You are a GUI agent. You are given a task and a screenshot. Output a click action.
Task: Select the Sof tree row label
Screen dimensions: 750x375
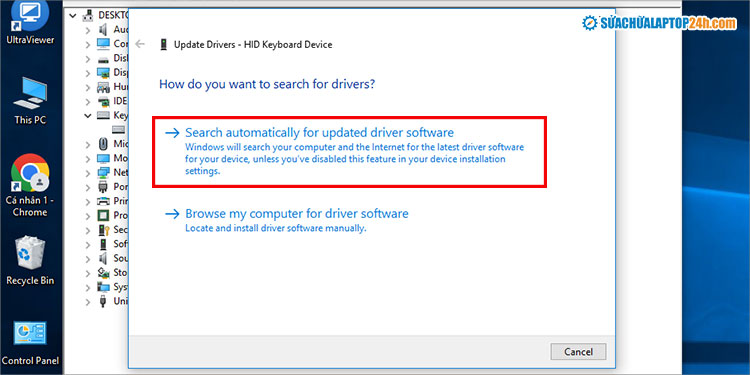pyautogui.click(x=120, y=244)
